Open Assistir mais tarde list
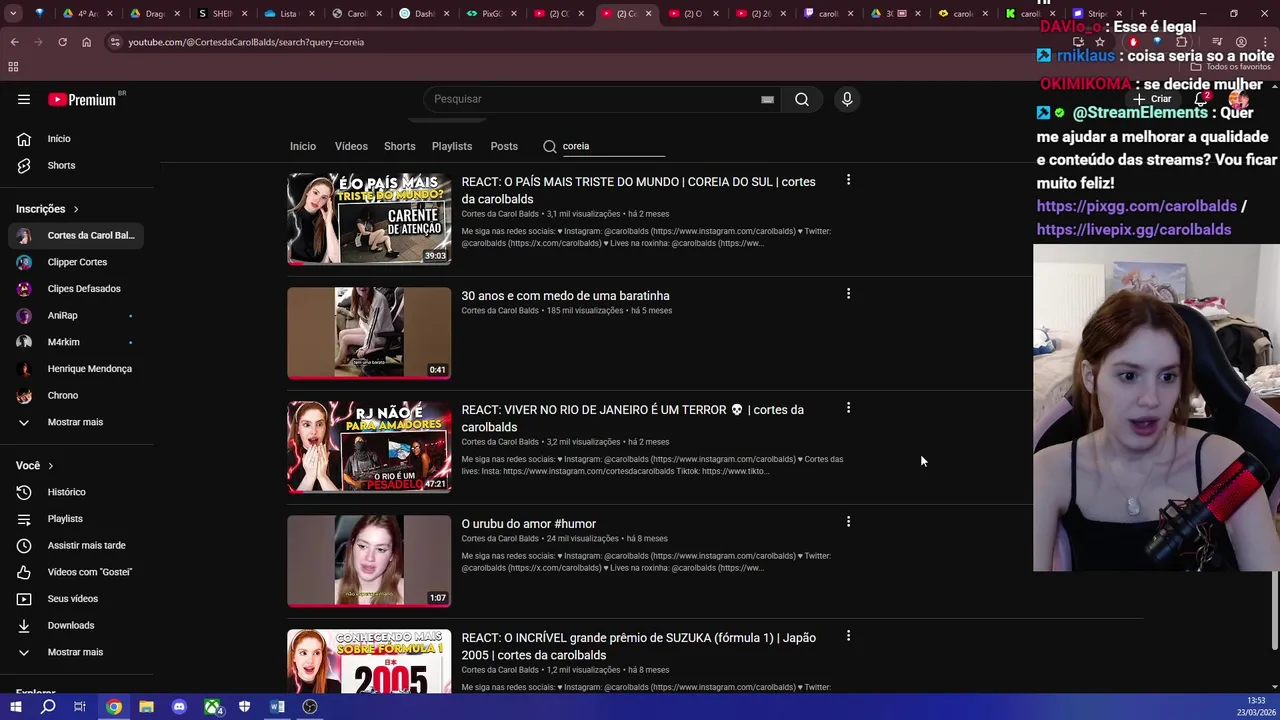 click(77, 545)
